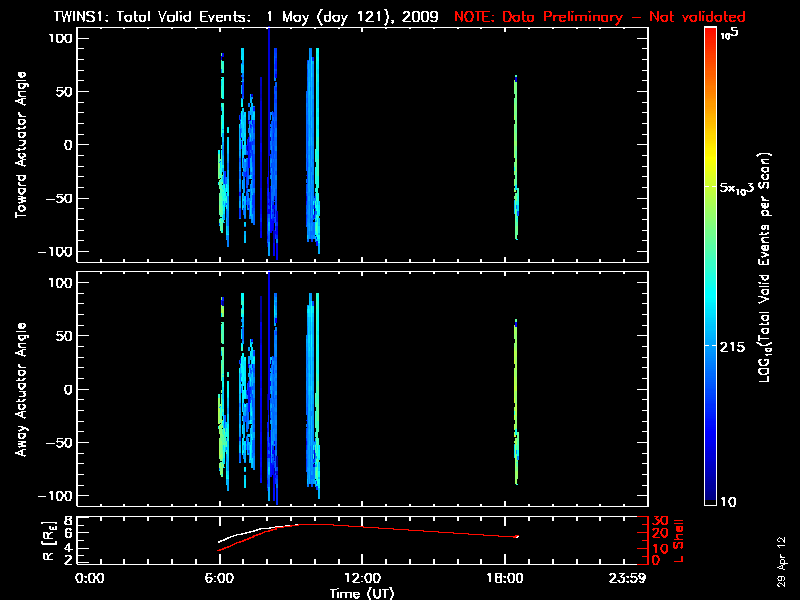Screen dimensions: 800x600
Task: Select the isolated 18:00 data strip in Toward panel
Action: (x=516, y=160)
